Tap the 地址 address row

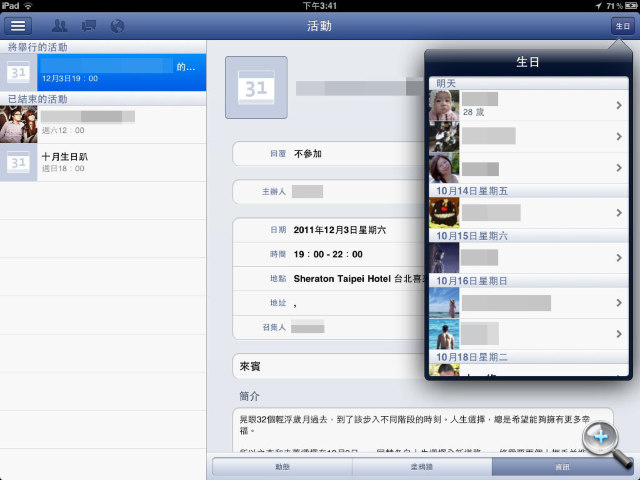pos(329,303)
